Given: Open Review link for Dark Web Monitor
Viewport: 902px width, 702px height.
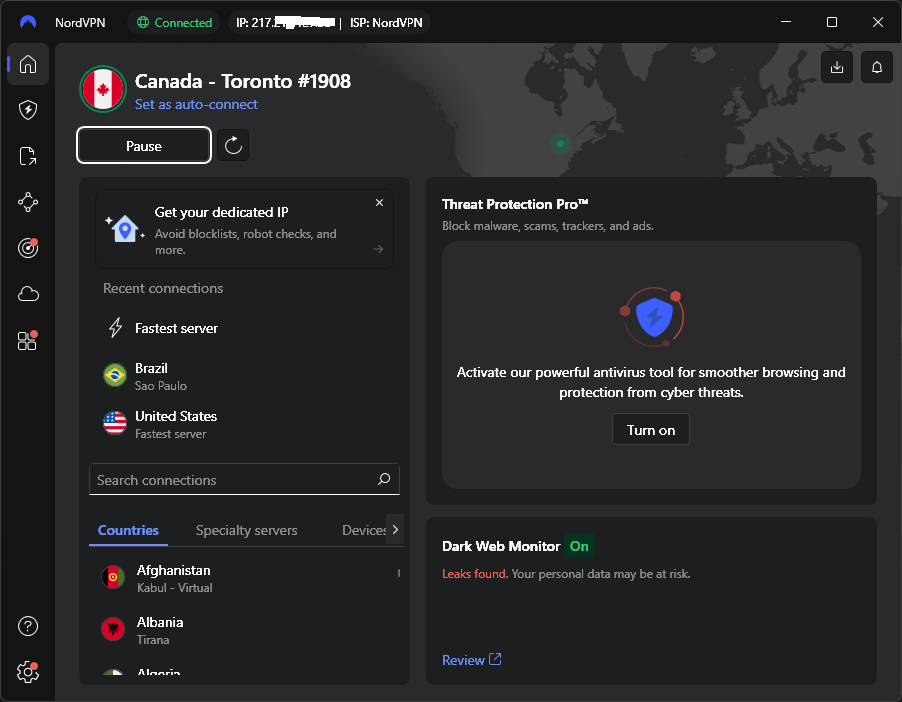Looking at the screenshot, I should tap(472, 660).
